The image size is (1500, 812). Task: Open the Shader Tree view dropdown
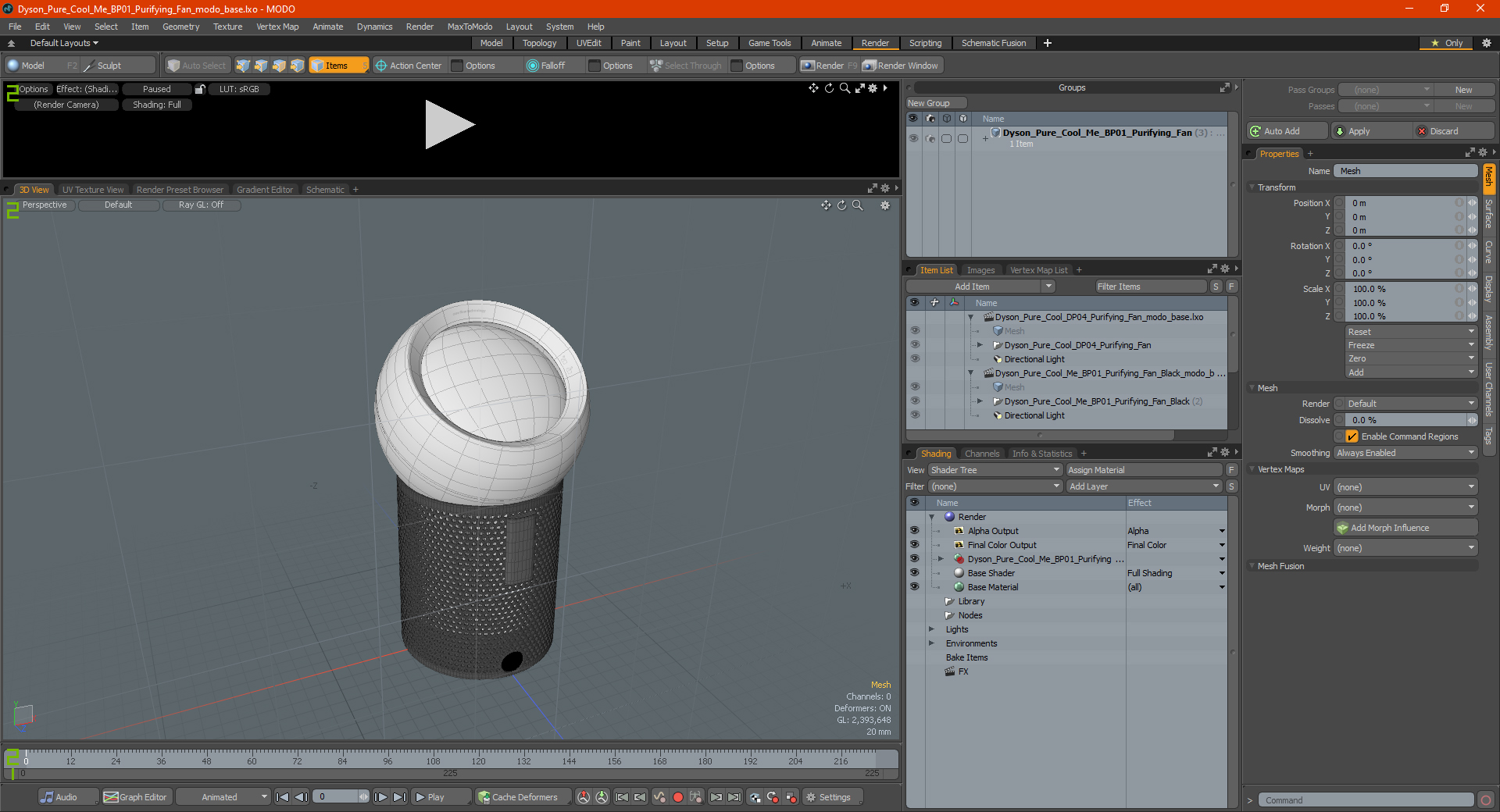point(995,470)
